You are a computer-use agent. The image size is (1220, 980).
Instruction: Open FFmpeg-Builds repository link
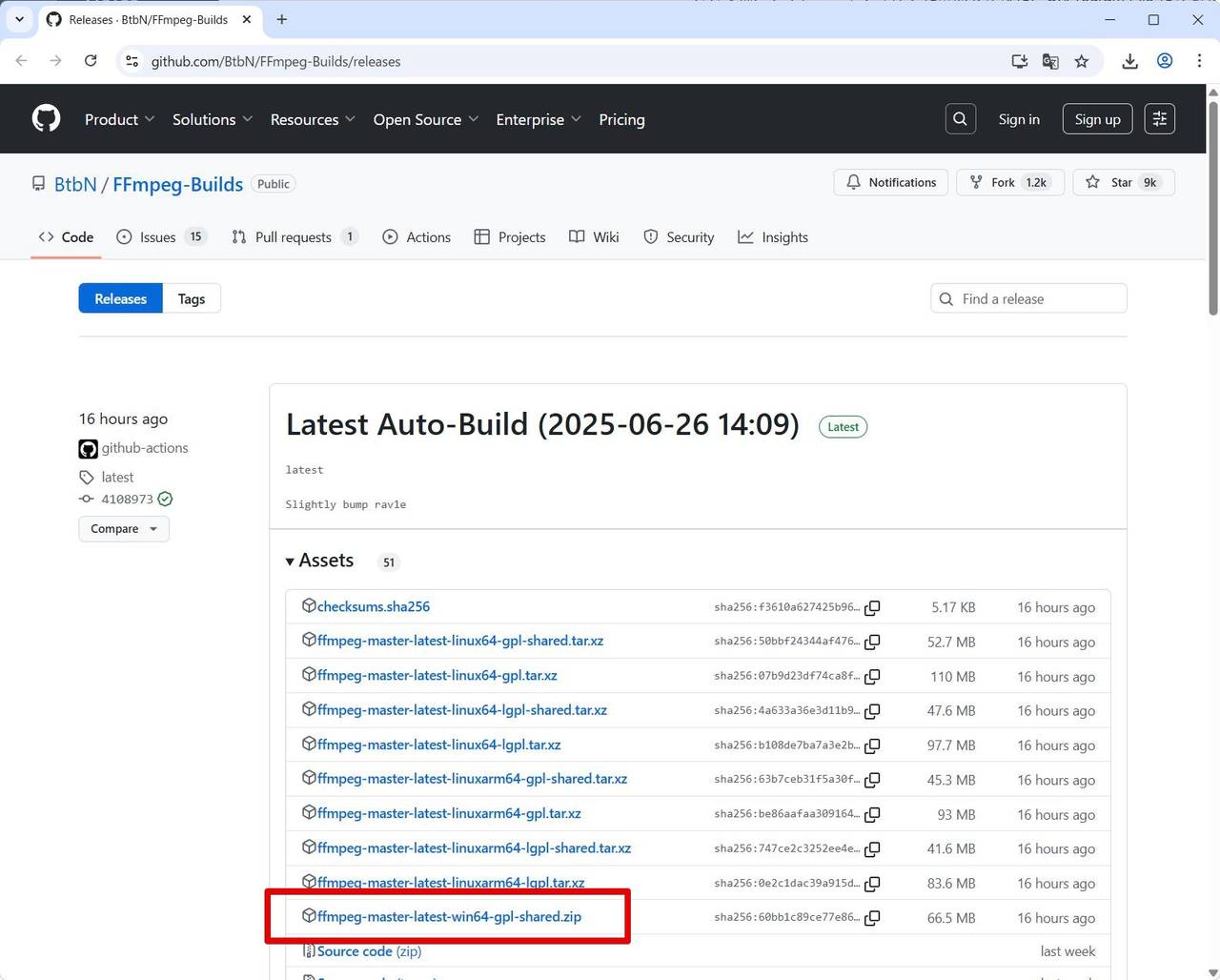(x=178, y=184)
